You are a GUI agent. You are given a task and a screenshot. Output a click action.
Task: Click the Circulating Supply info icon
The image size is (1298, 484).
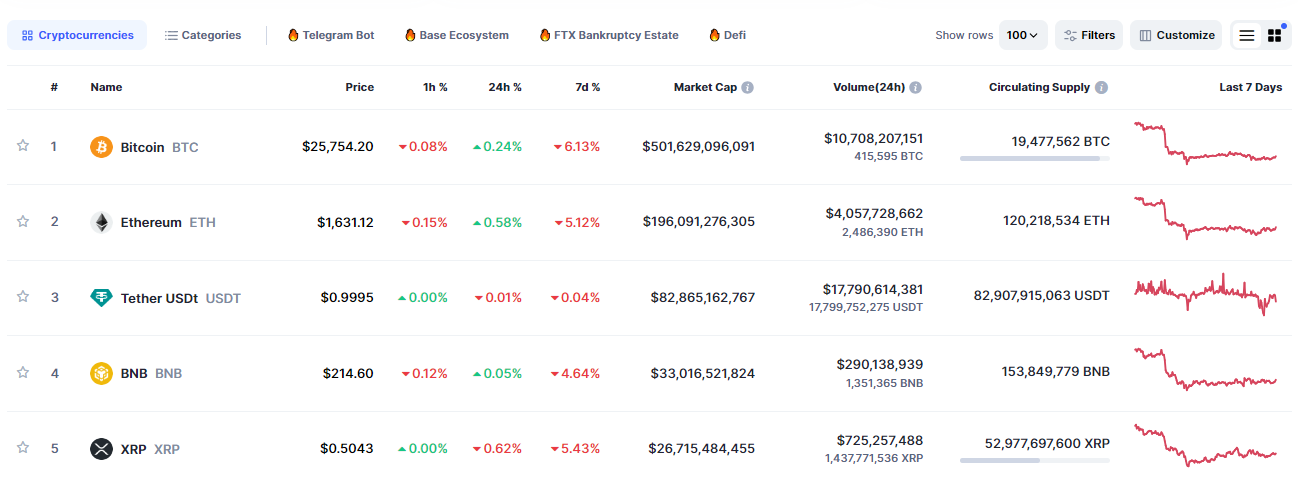coord(1101,88)
